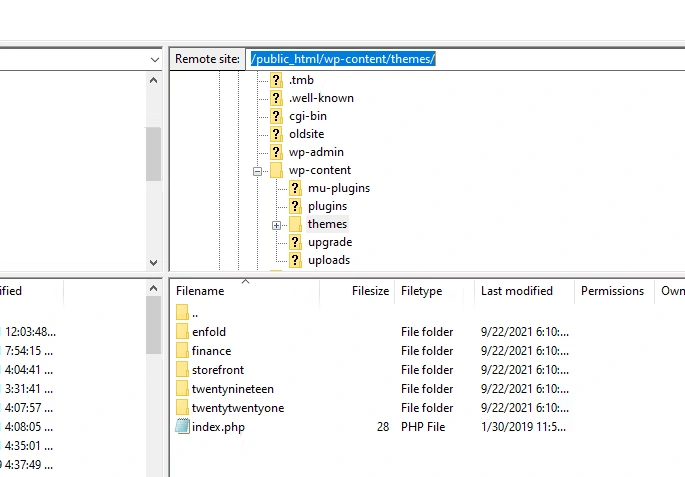Viewport: 685px width, 477px height.
Task: Collapse the wp-content tree node
Action: click(x=258, y=171)
